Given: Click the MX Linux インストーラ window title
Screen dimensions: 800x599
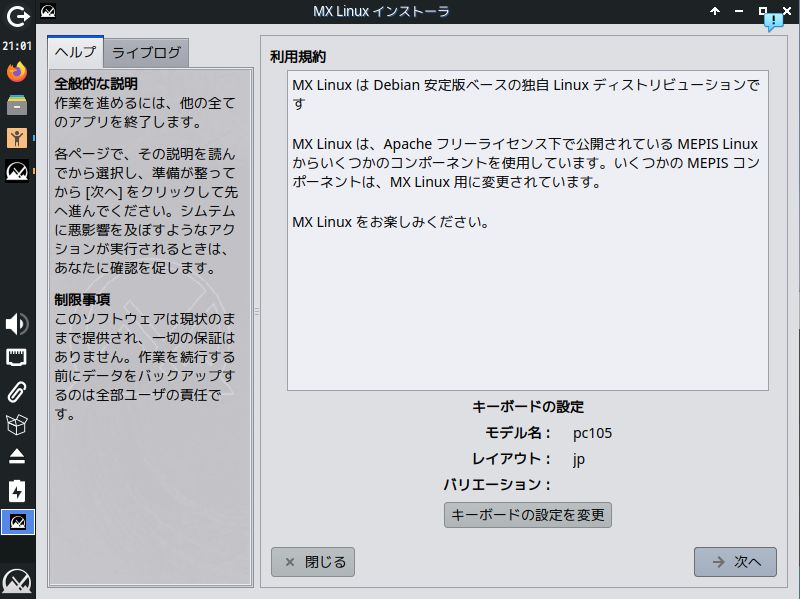Looking at the screenshot, I should [381, 11].
